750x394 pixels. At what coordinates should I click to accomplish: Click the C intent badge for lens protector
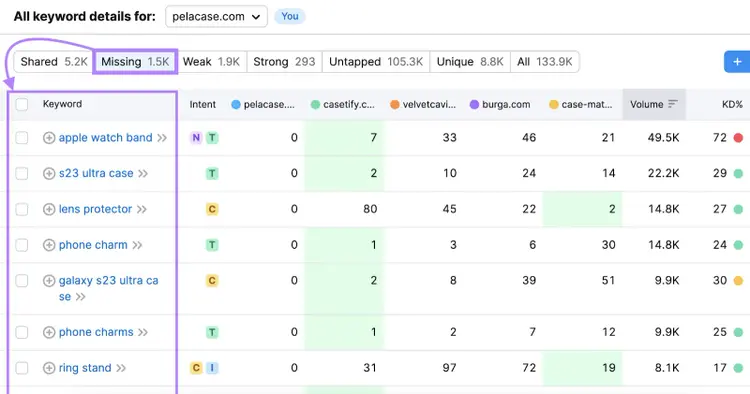(x=212, y=209)
